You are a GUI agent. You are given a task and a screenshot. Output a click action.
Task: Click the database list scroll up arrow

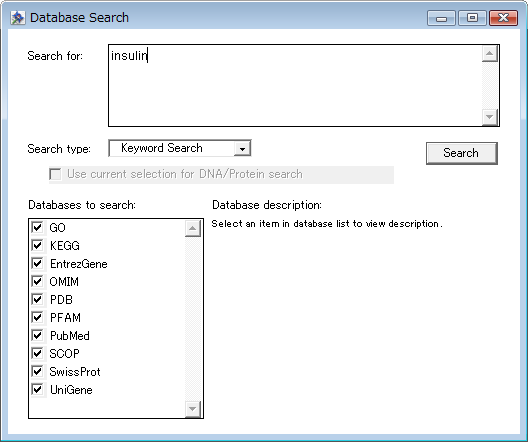click(x=193, y=229)
